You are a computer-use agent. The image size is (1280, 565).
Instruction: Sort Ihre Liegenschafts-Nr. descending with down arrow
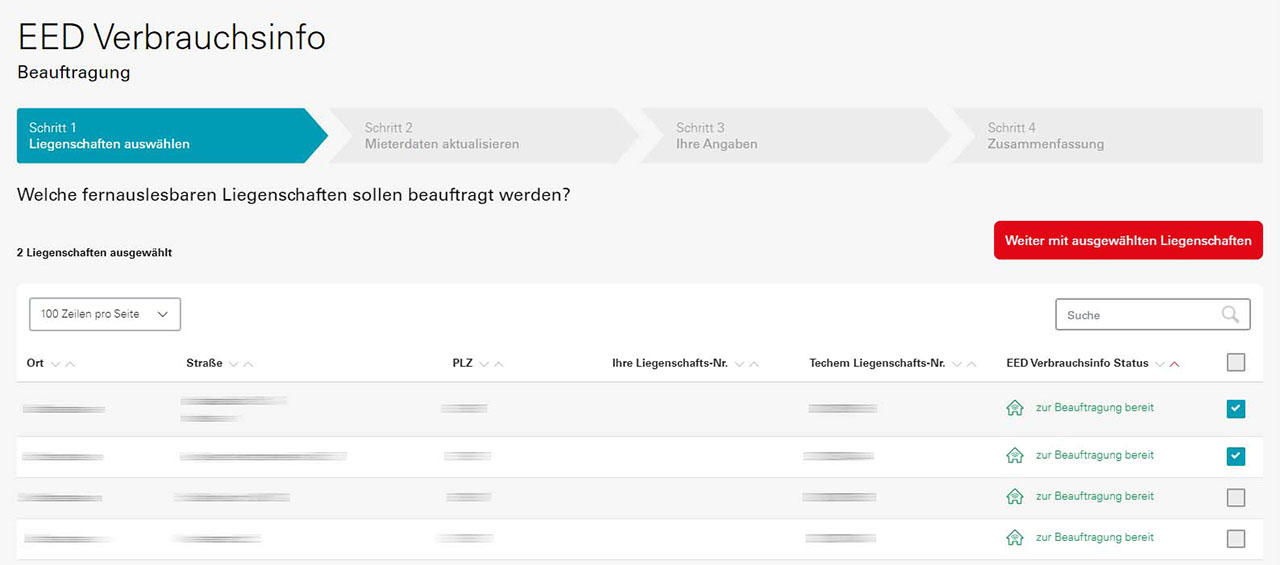[x=739, y=364]
